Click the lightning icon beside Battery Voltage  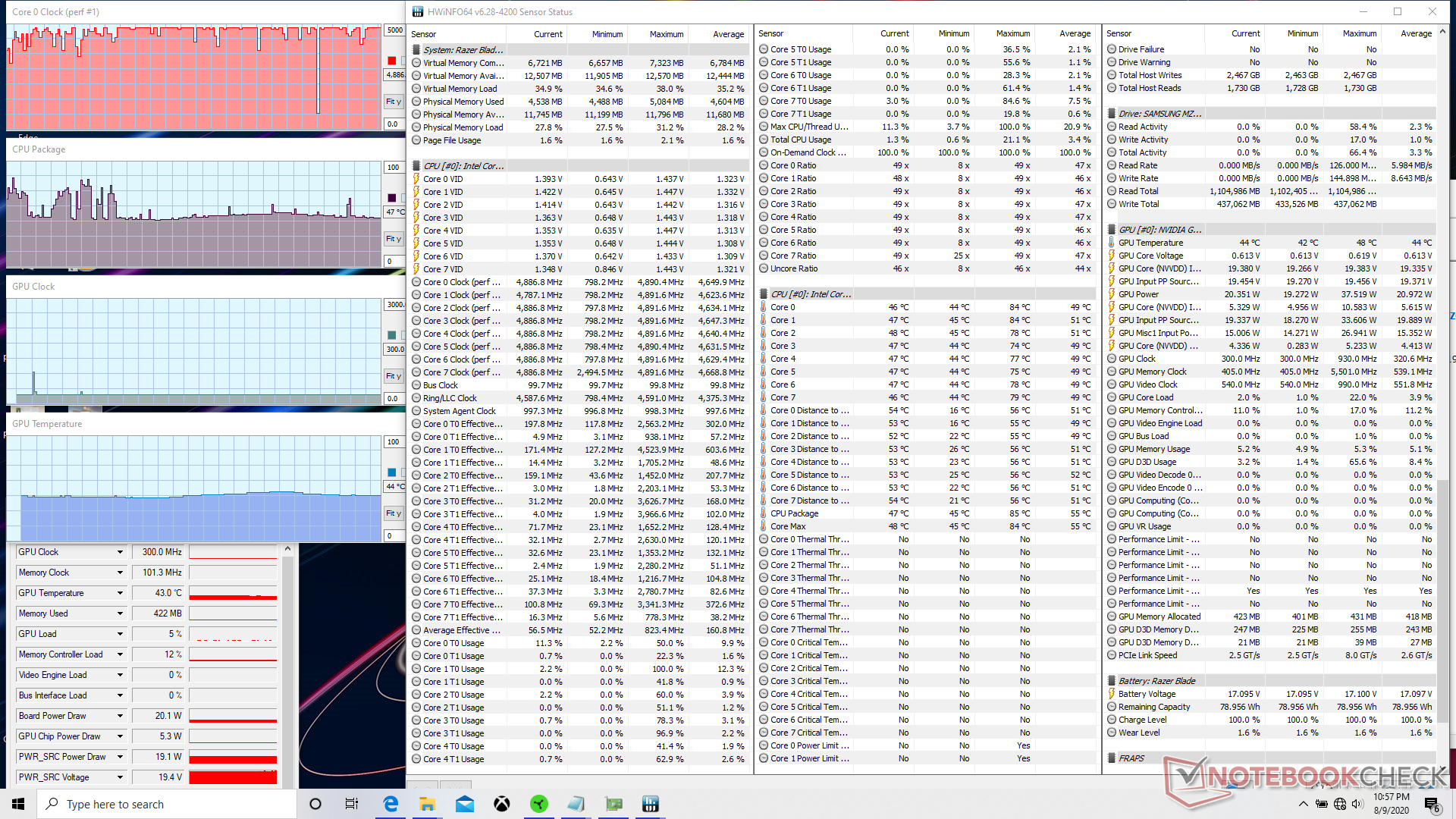[1112, 694]
